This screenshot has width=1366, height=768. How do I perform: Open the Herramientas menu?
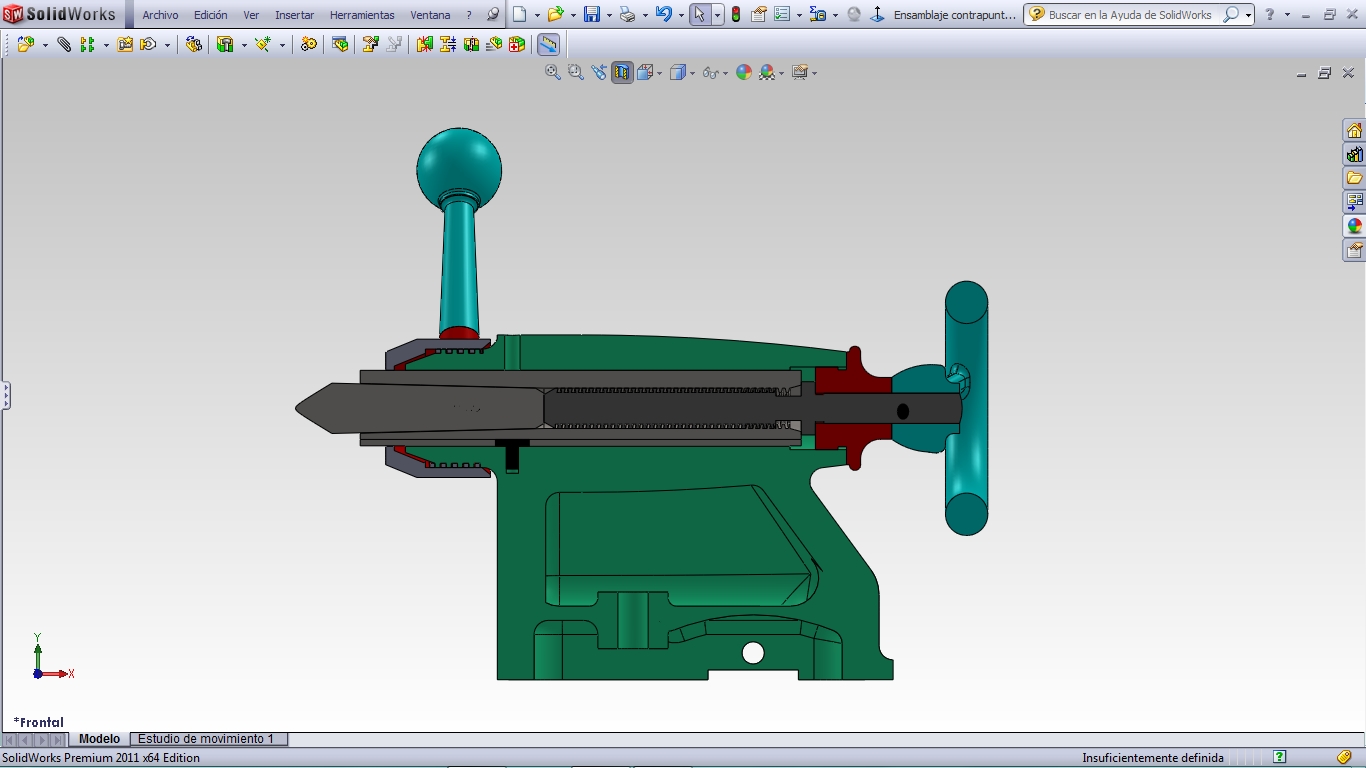[362, 15]
